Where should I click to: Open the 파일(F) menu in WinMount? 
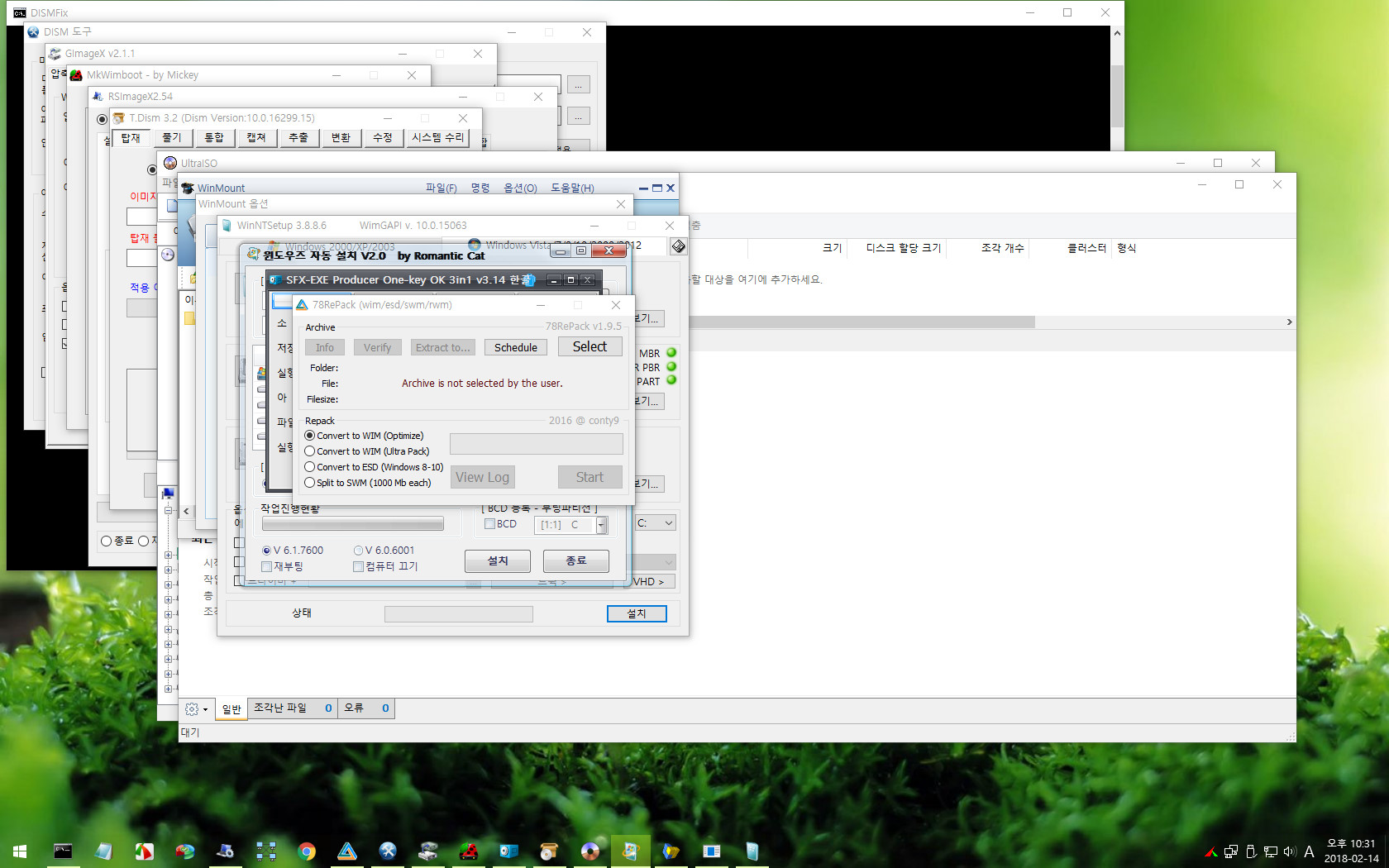pos(441,188)
